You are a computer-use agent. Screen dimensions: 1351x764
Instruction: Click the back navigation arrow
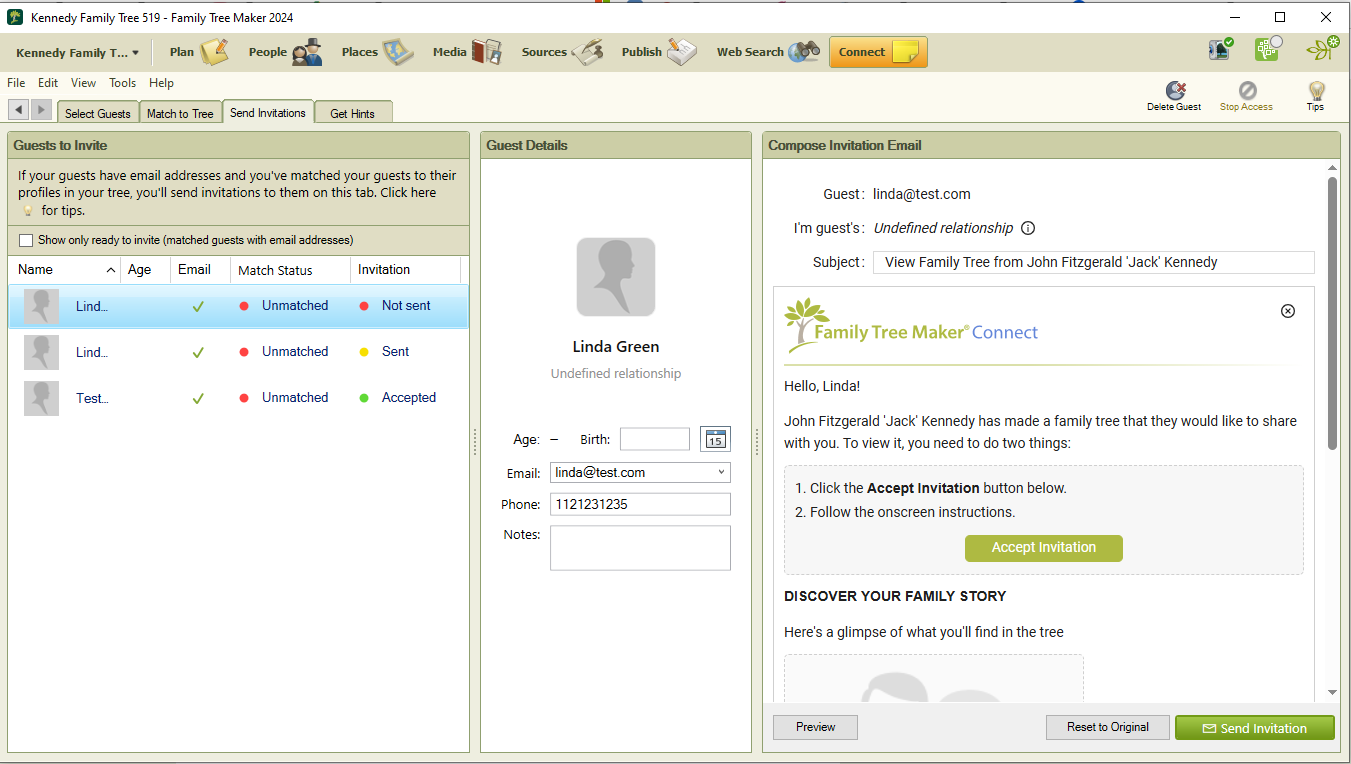[19, 110]
